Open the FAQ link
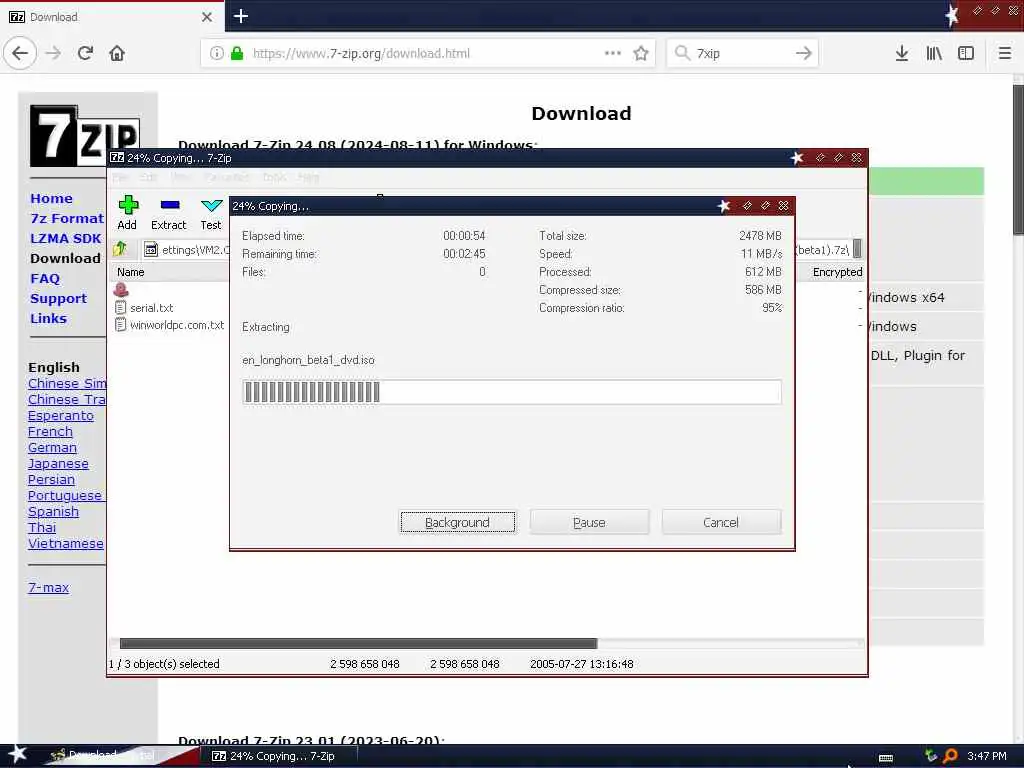Screen dimensions: 1024x768 pyautogui.click(x=45, y=278)
